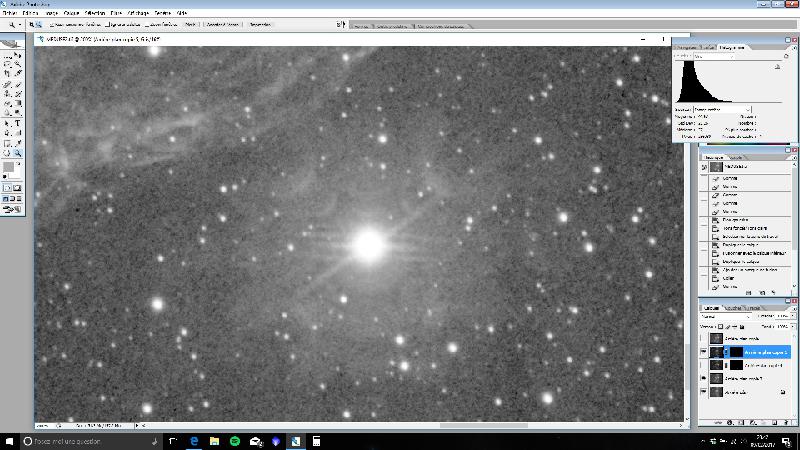Viewport: 800px width, 450px height.
Task: Select the Path Selection tool
Action: 7,123
